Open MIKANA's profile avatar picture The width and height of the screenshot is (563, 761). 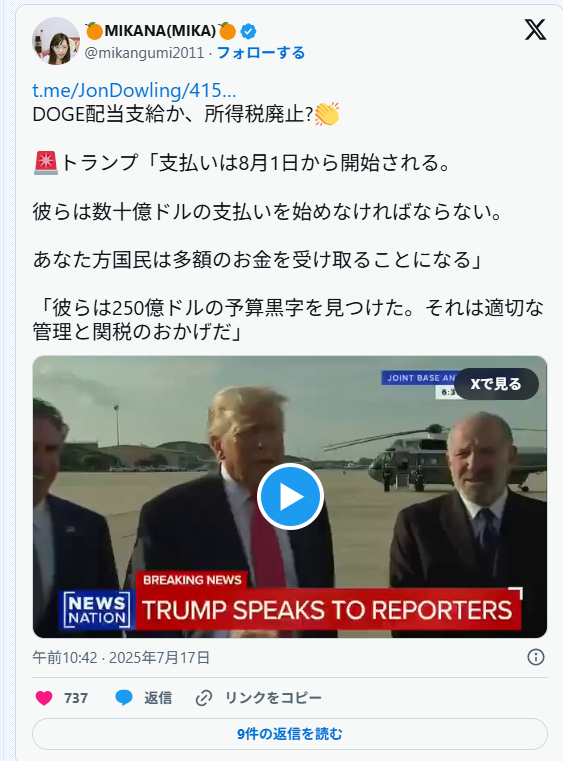[x=56, y=41]
